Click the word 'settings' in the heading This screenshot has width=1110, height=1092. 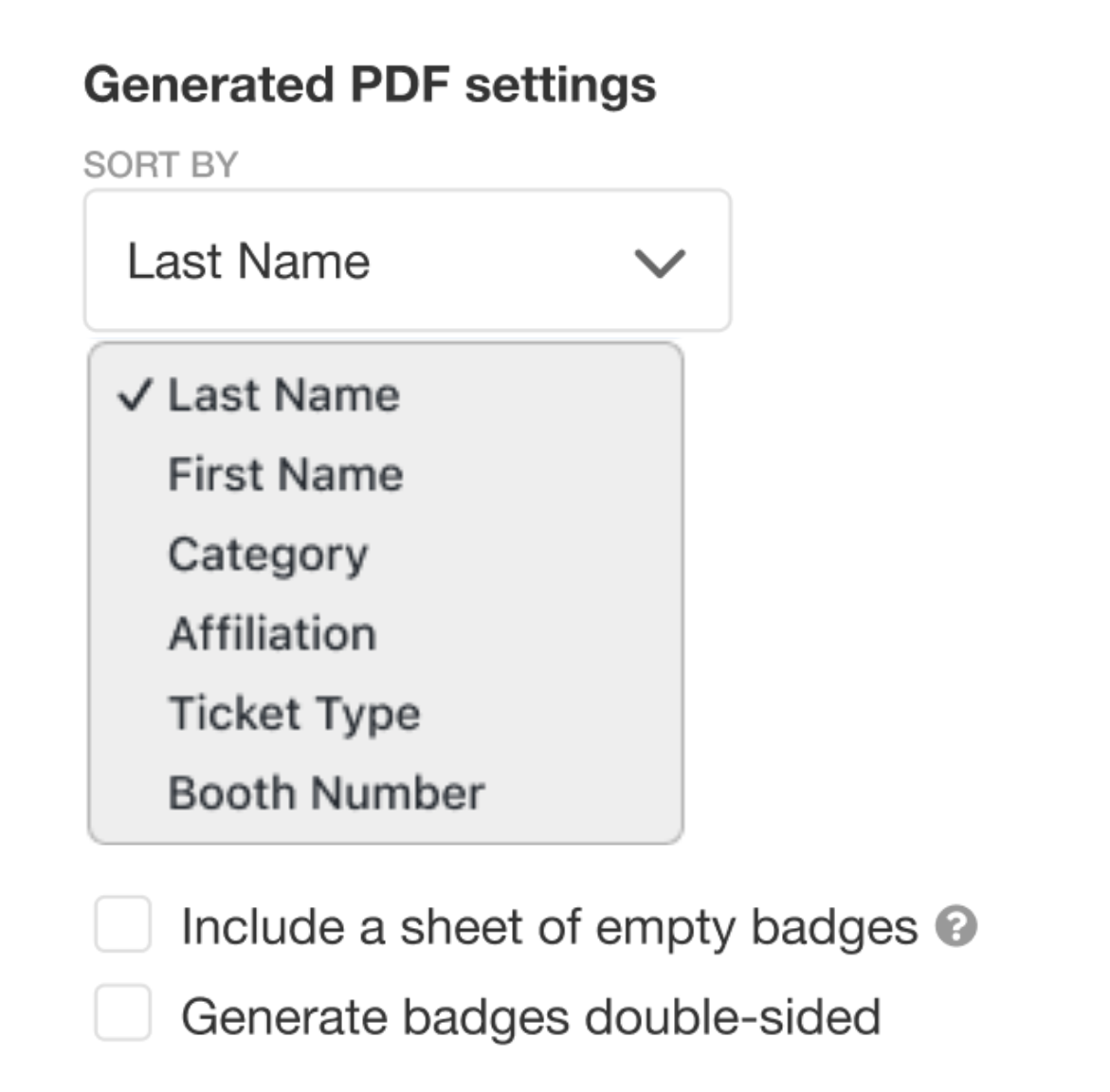pos(560,85)
